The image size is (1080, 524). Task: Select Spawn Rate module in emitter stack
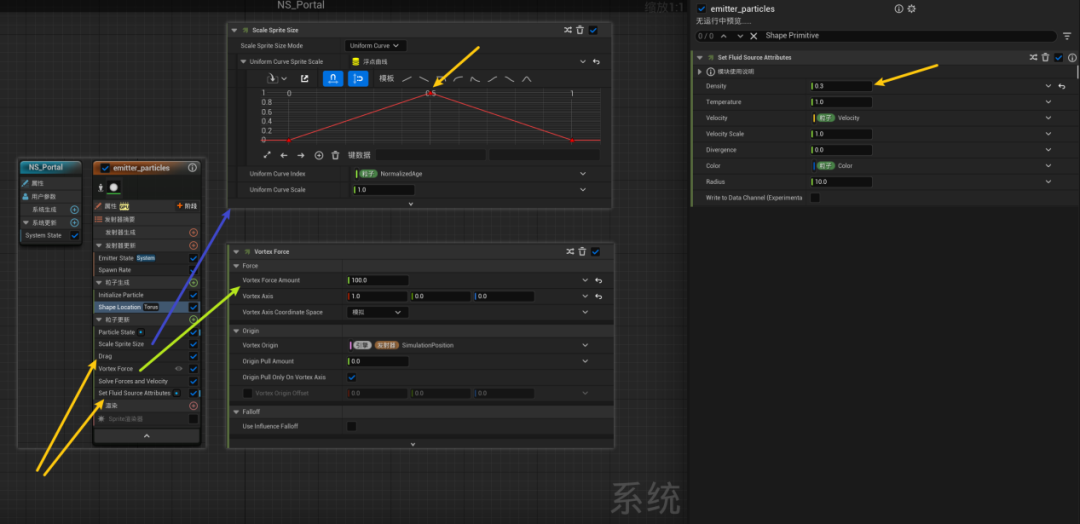click(x=115, y=270)
